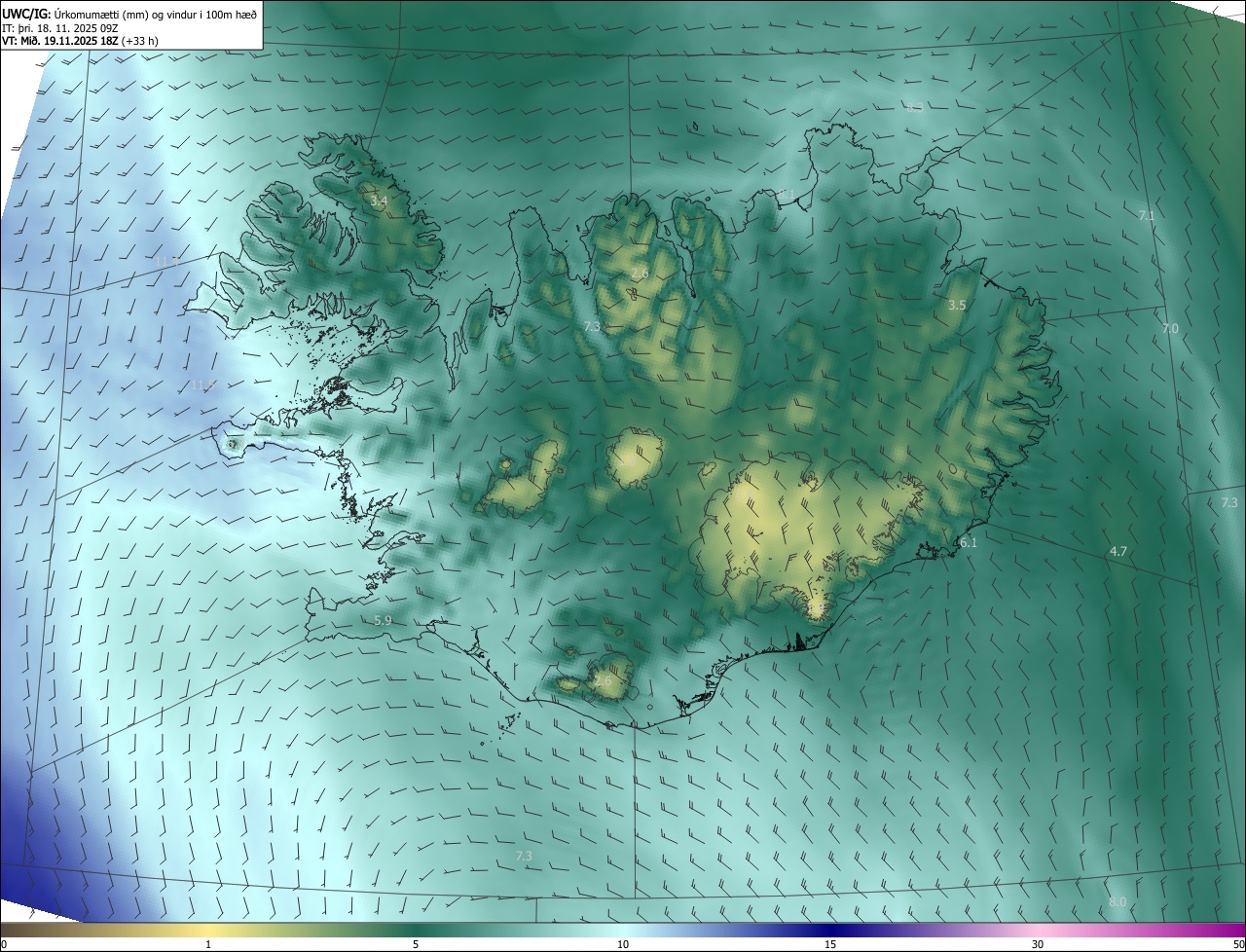The width and height of the screenshot is (1246, 952).
Task: Click the colour bar tick label 5
Action: click(416, 944)
